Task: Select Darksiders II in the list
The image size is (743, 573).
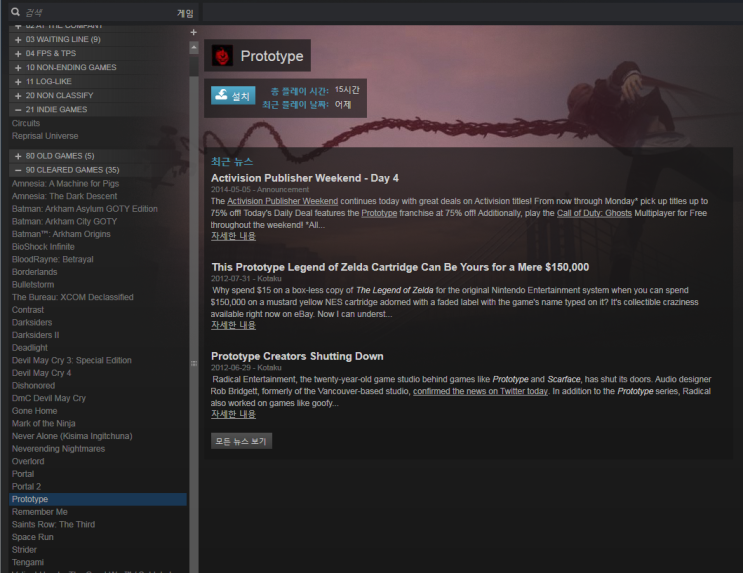Action: point(36,335)
